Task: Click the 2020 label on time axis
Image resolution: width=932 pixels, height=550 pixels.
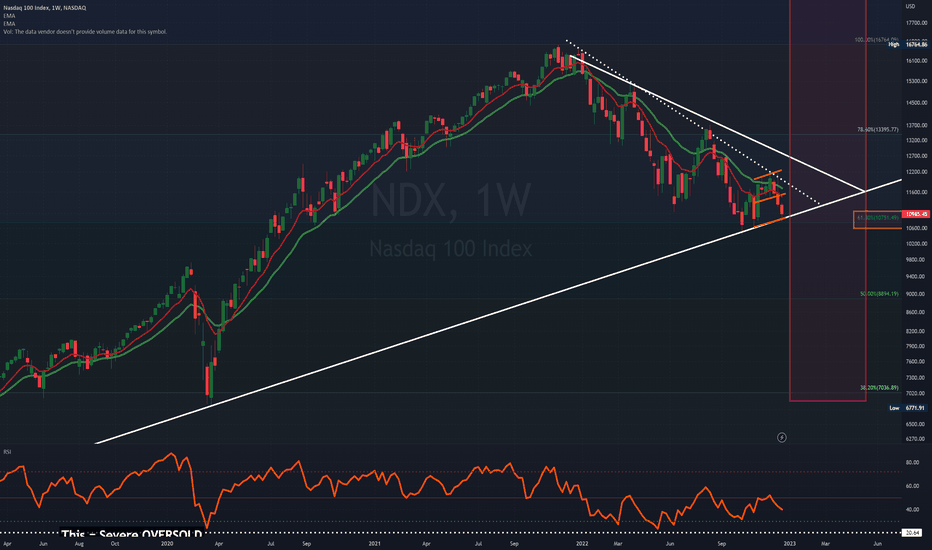Action: click(x=167, y=543)
